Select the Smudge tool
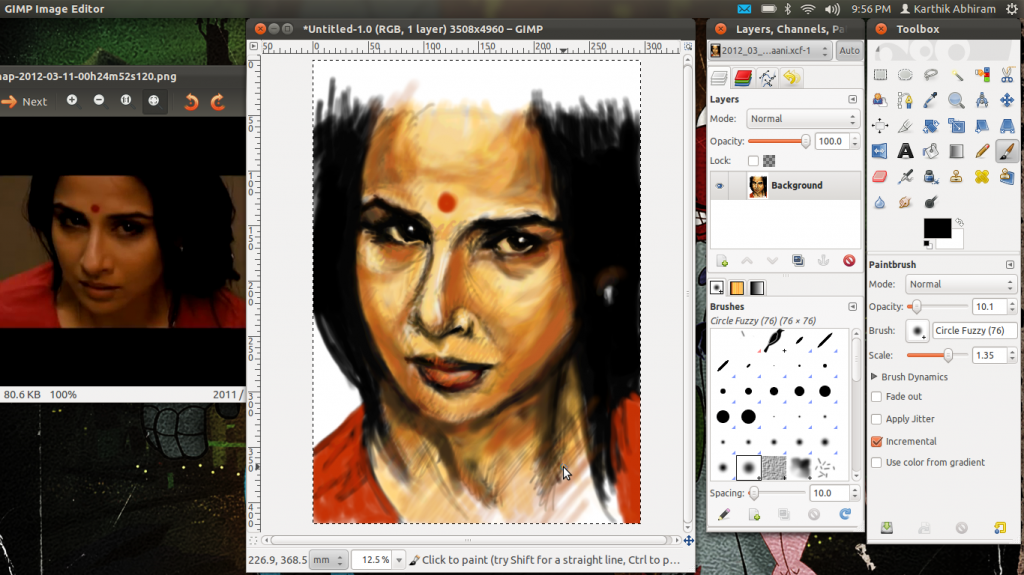Screen dimensions: 1024x575 (x=905, y=203)
